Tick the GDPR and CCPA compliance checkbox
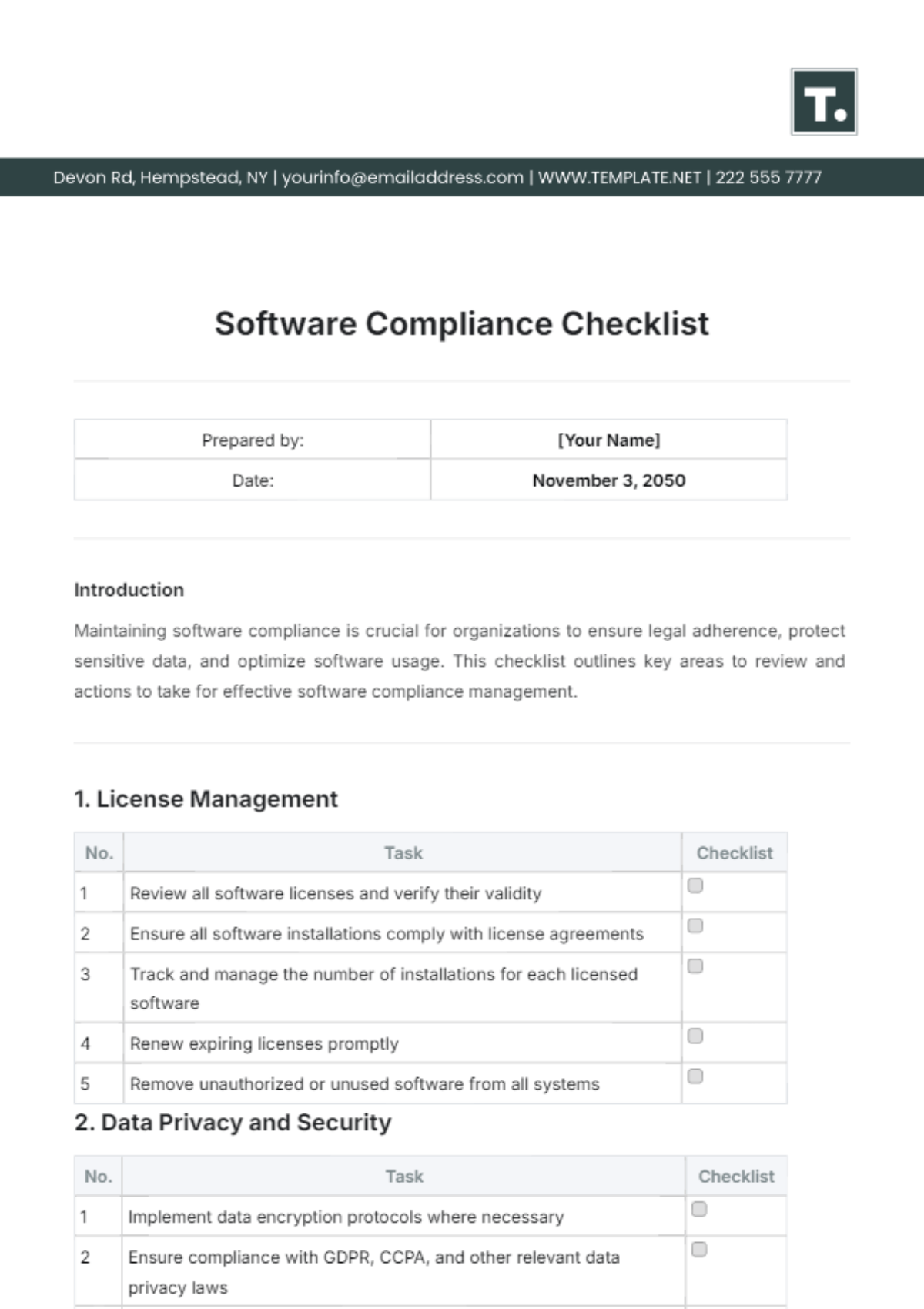The width and height of the screenshot is (924, 1309). coord(699,1249)
